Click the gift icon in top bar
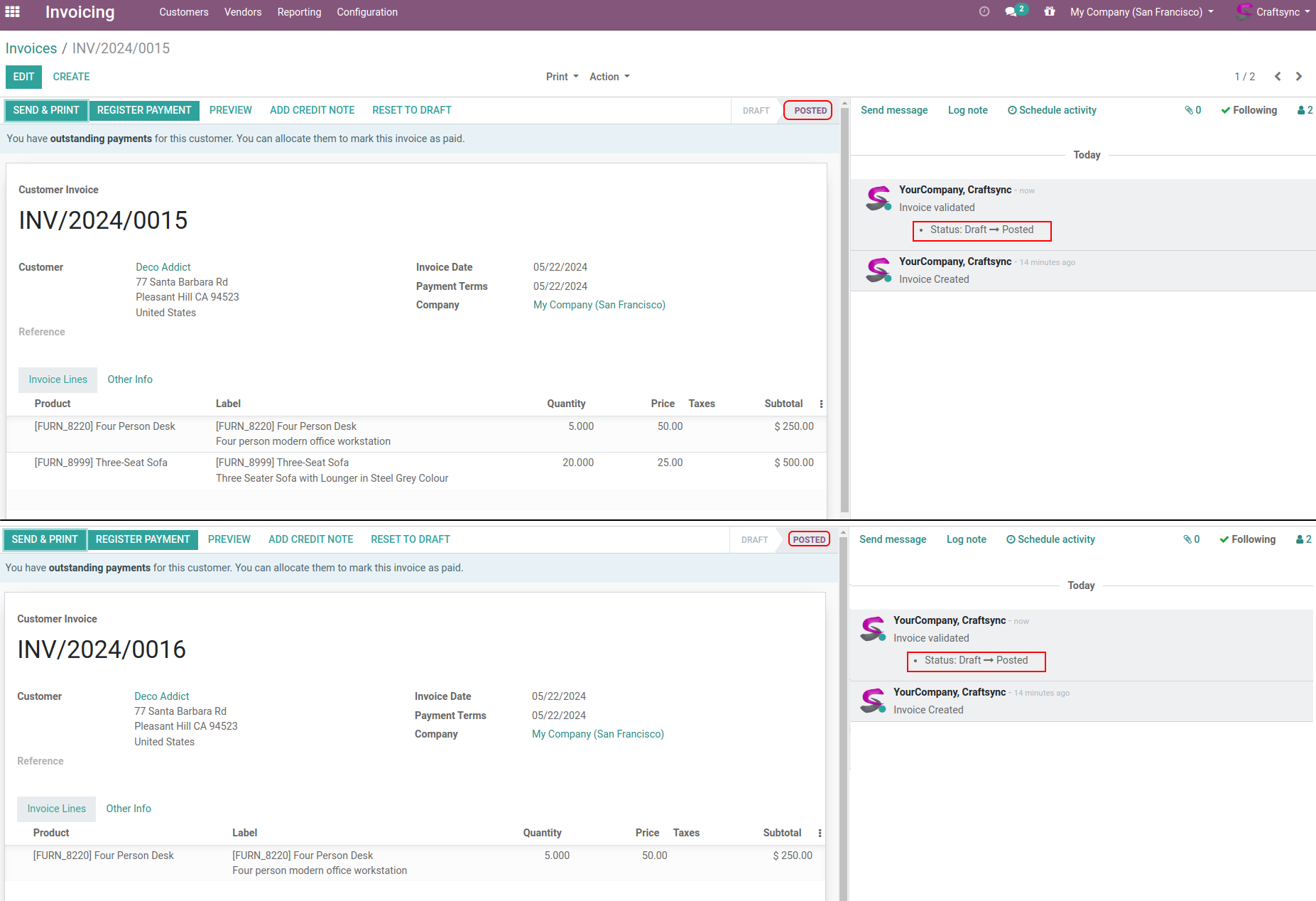1316x901 pixels. tap(1049, 12)
